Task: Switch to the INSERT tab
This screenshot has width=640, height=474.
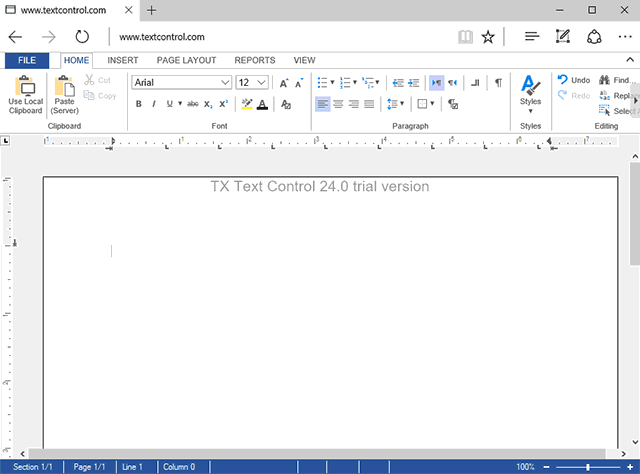Action: coord(123,60)
